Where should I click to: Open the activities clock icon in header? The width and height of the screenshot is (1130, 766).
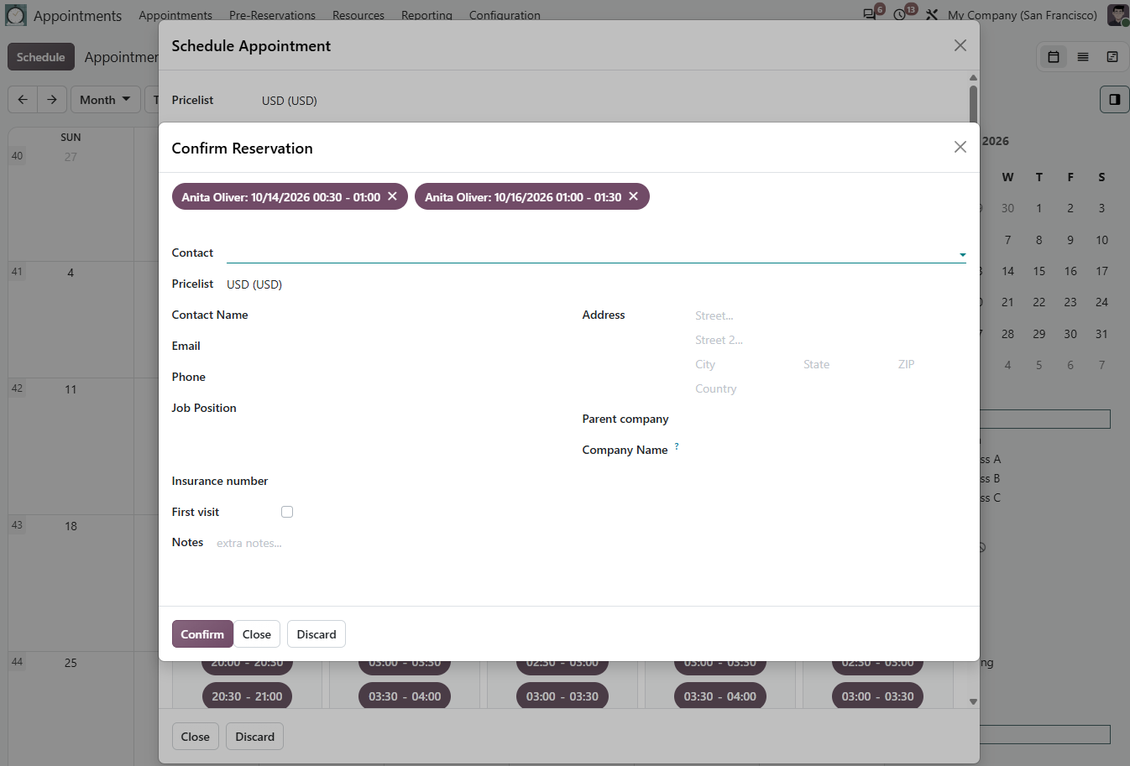[899, 14]
